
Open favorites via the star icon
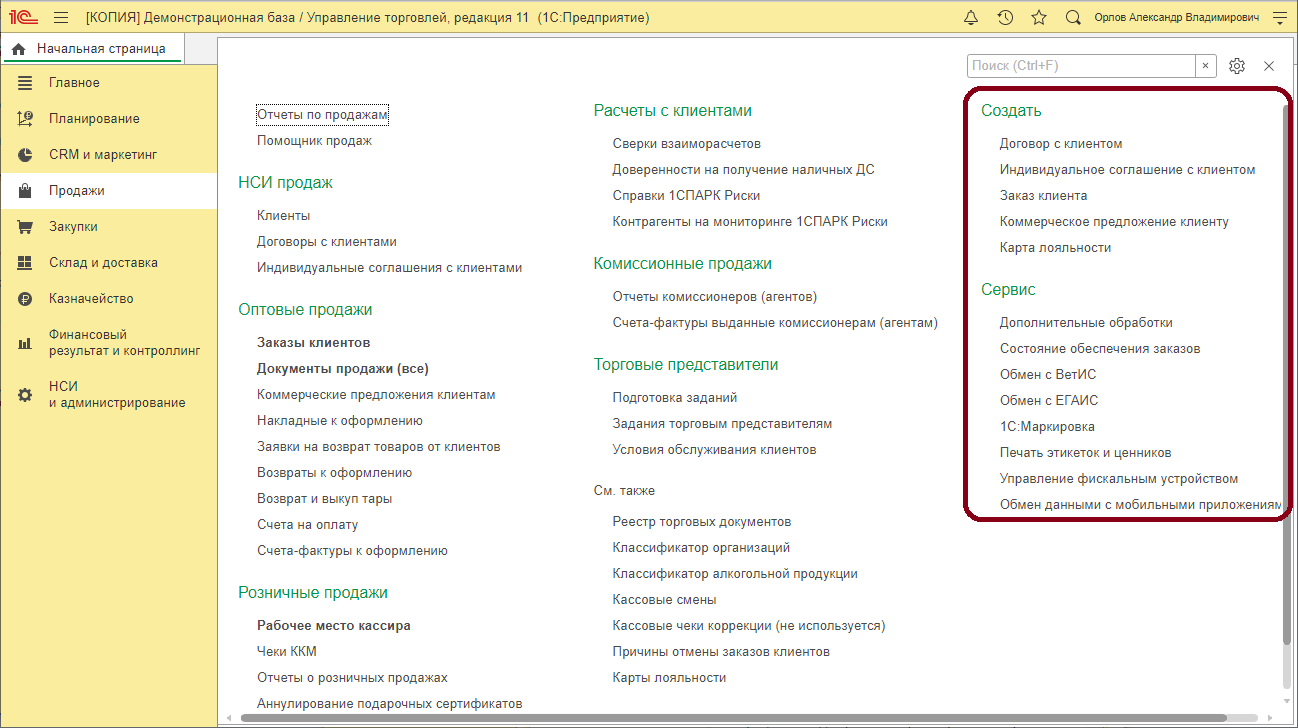[x=1038, y=17]
